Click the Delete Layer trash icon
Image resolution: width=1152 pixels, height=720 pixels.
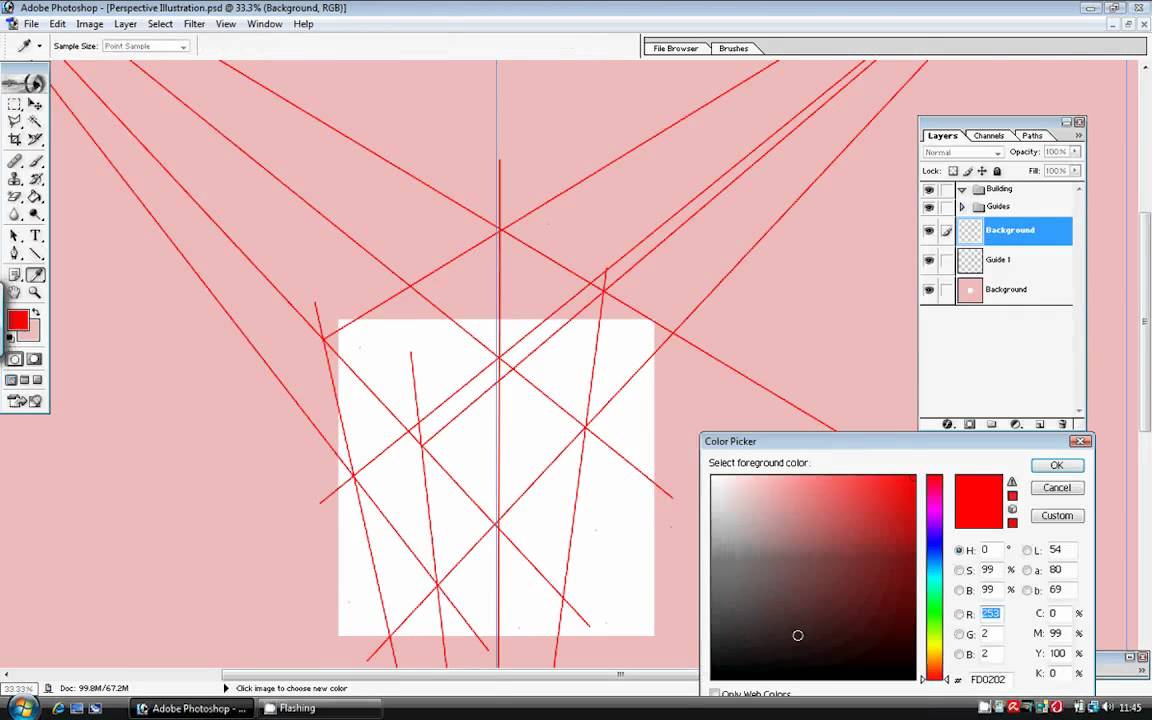tap(1062, 425)
